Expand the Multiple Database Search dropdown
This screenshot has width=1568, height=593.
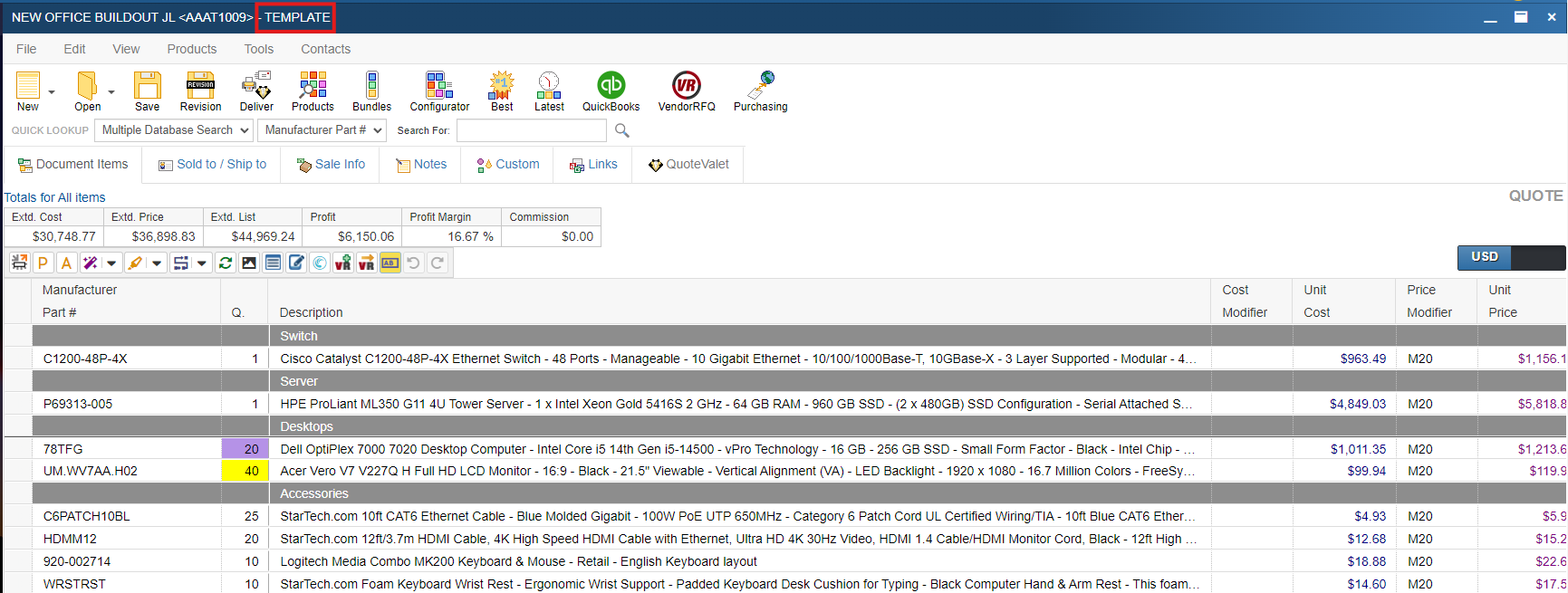point(175,130)
